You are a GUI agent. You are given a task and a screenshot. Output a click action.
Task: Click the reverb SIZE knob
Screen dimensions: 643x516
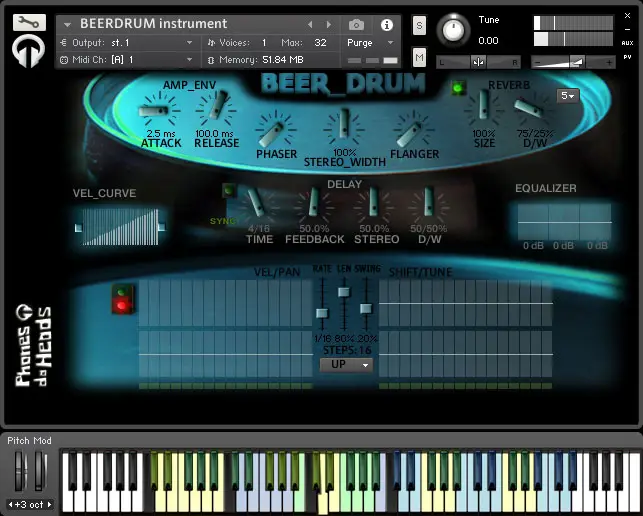tap(483, 107)
